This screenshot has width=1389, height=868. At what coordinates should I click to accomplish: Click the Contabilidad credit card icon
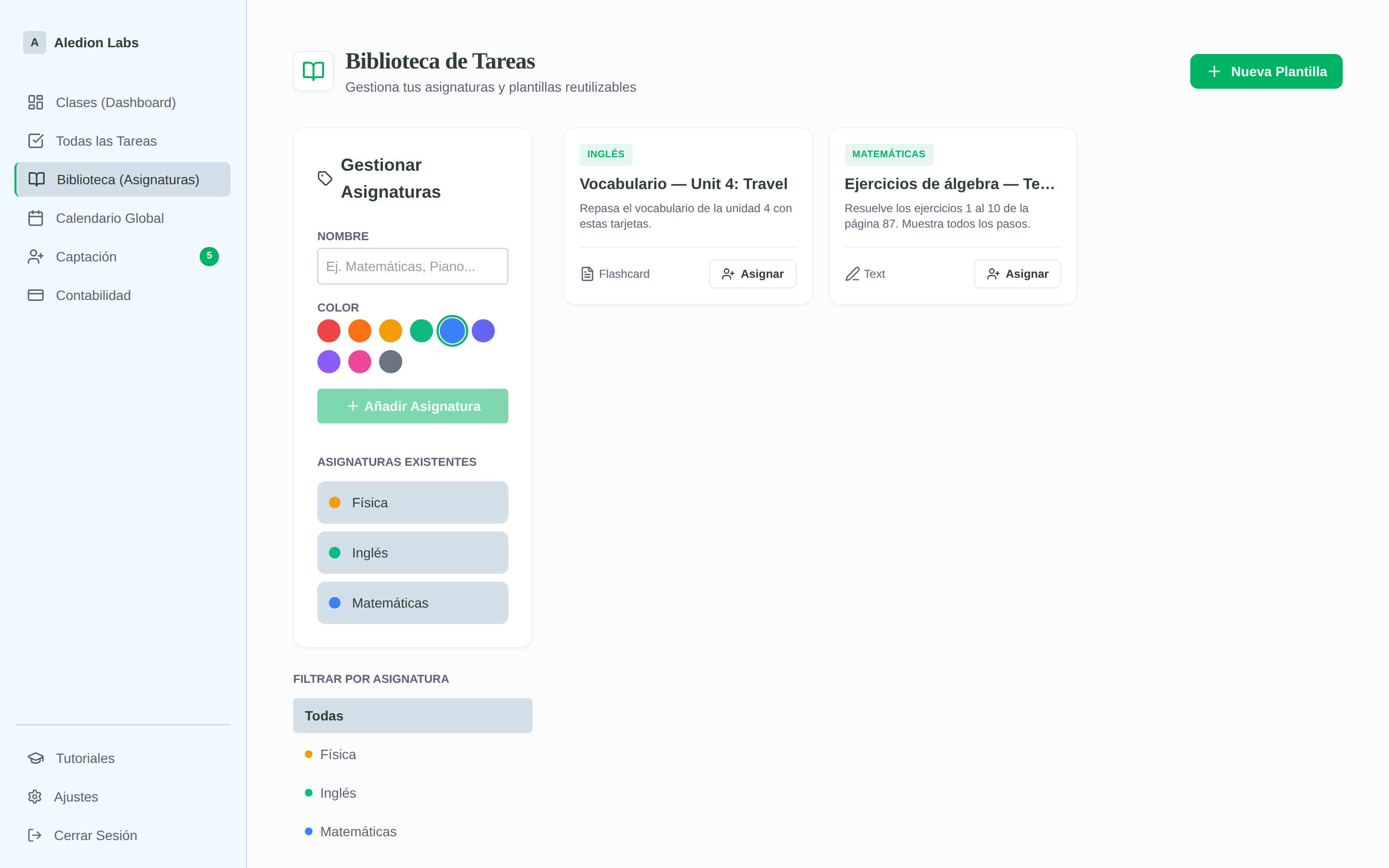(36, 295)
